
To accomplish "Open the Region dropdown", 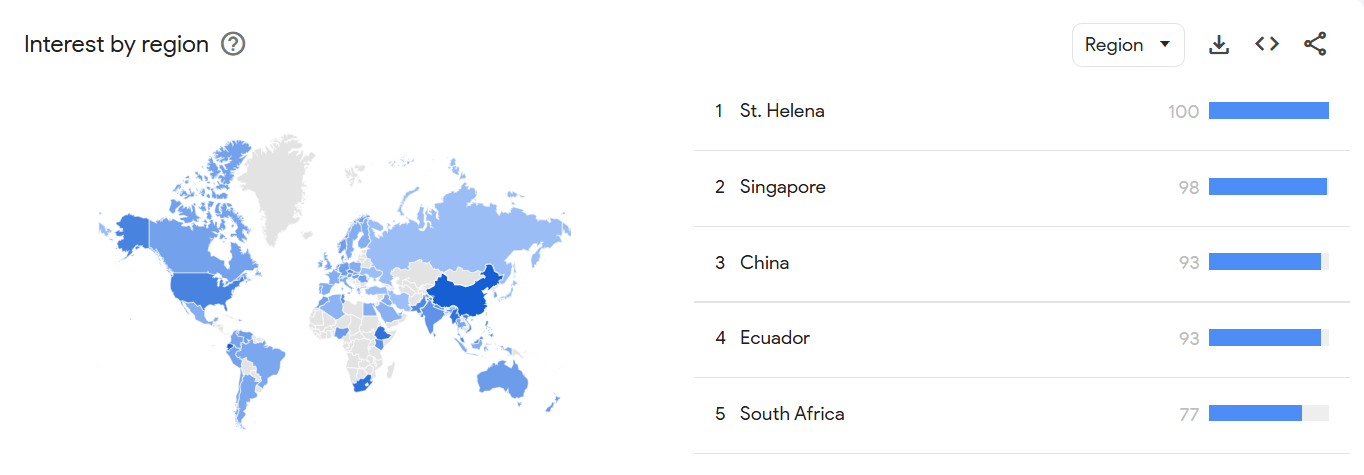I will [x=1128, y=45].
